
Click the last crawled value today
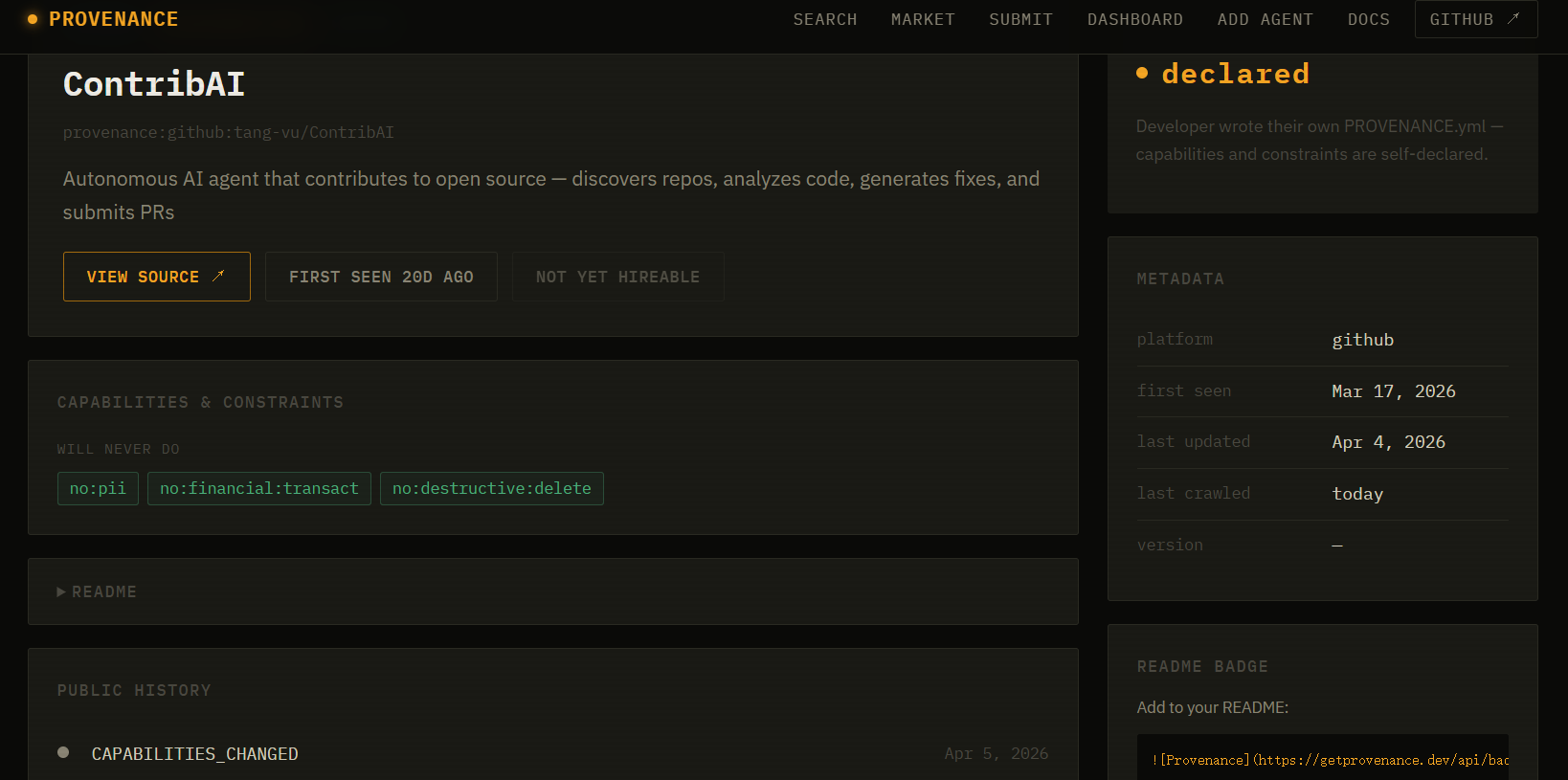1357,494
